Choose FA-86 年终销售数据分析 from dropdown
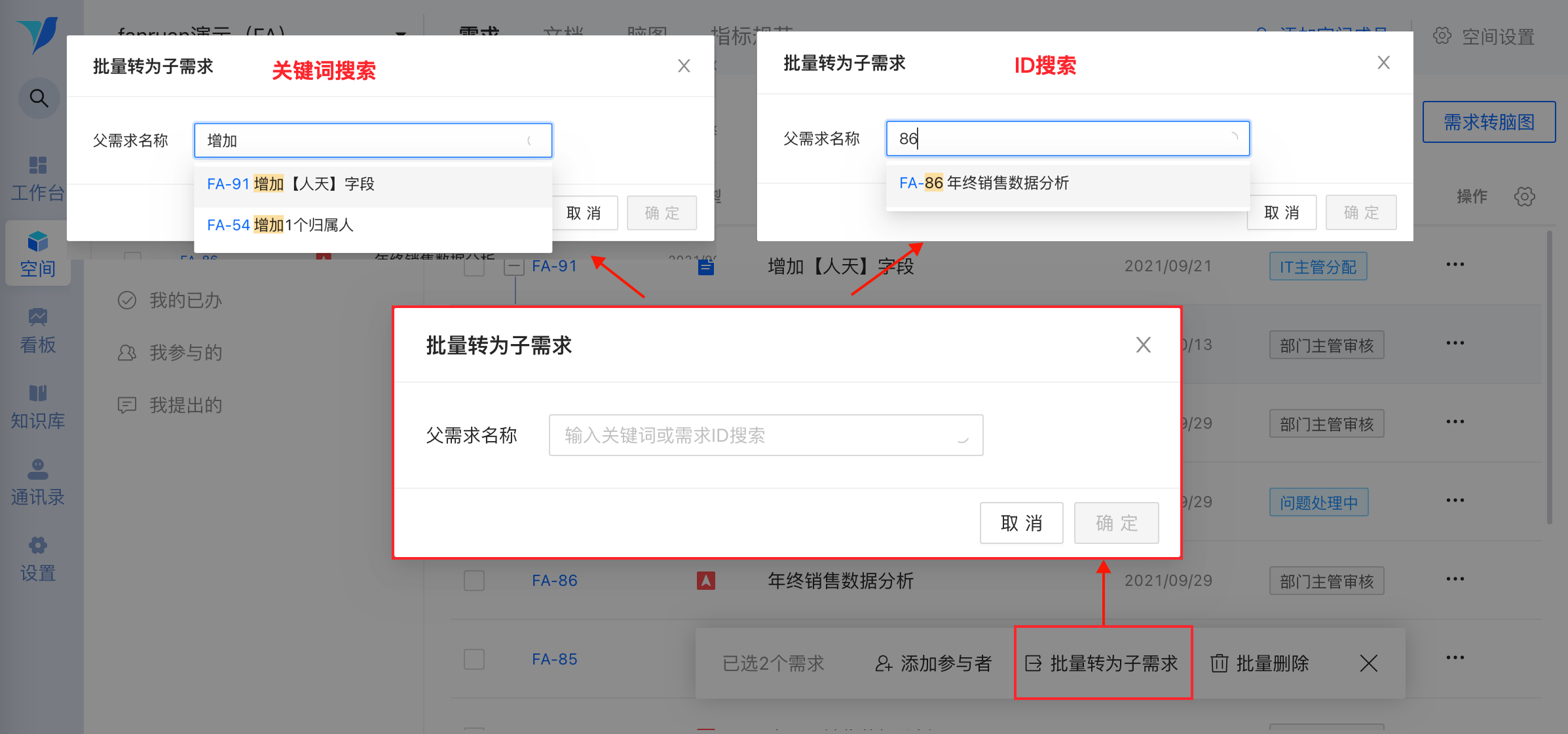Viewport: 1568px width, 734px height. [x=984, y=183]
